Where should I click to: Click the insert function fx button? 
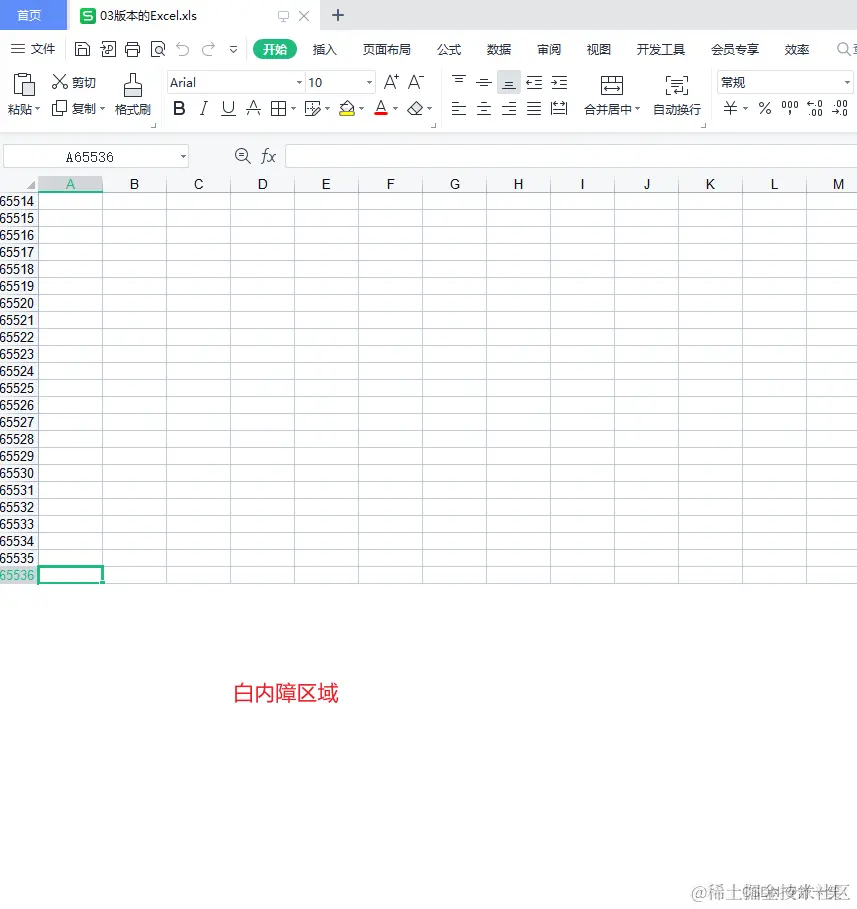[268, 156]
